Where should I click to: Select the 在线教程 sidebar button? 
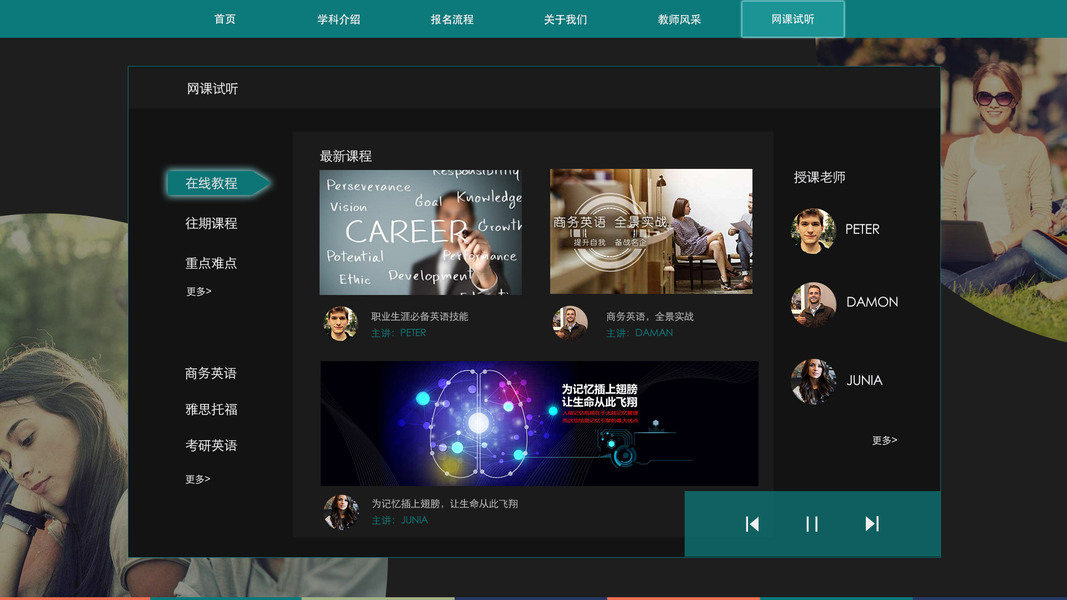point(218,183)
